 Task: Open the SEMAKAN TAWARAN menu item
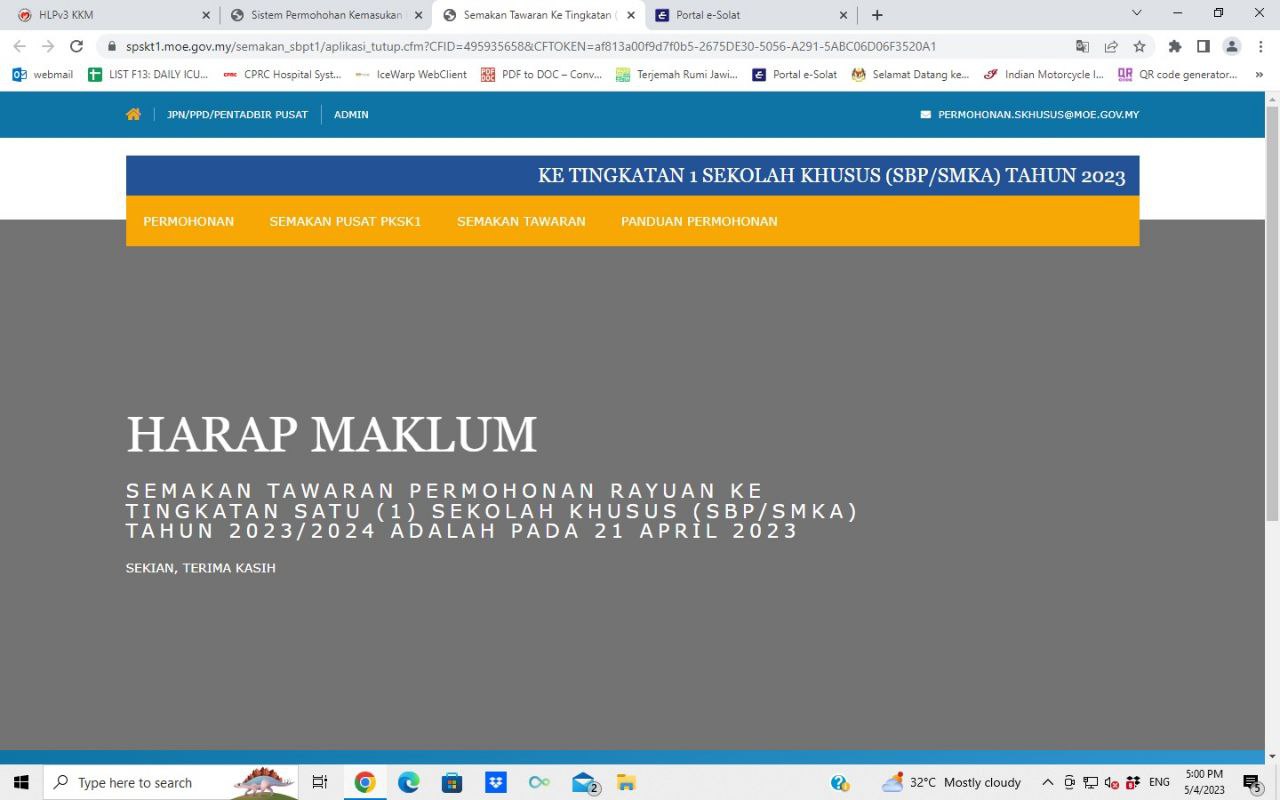tap(521, 222)
